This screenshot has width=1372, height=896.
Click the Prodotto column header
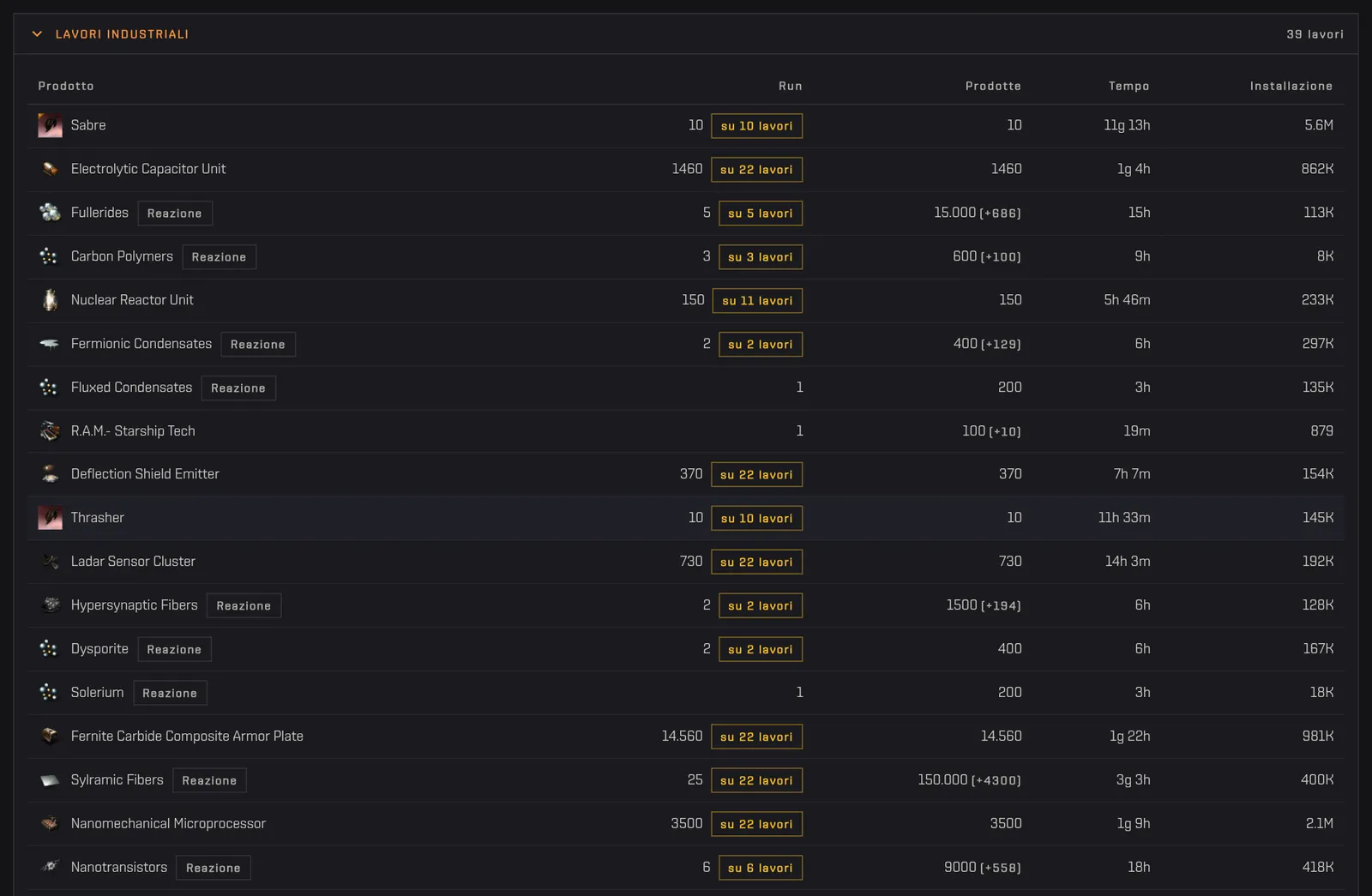click(x=66, y=86)
